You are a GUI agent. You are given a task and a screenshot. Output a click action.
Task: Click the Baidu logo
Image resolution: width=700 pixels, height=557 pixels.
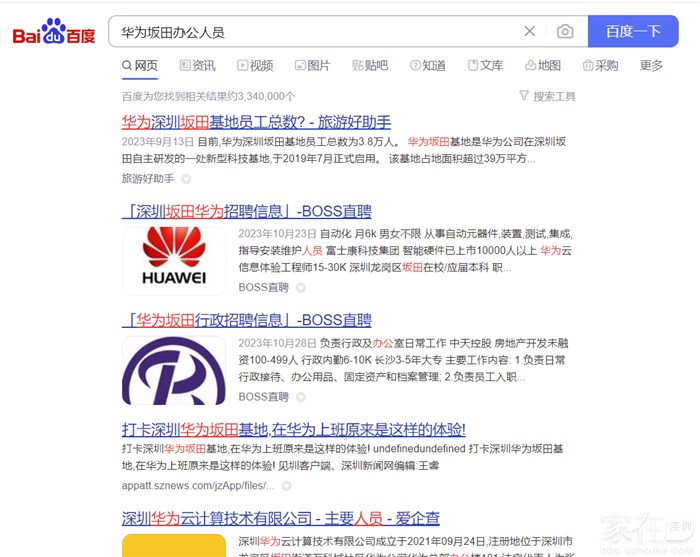click(54, 32)
